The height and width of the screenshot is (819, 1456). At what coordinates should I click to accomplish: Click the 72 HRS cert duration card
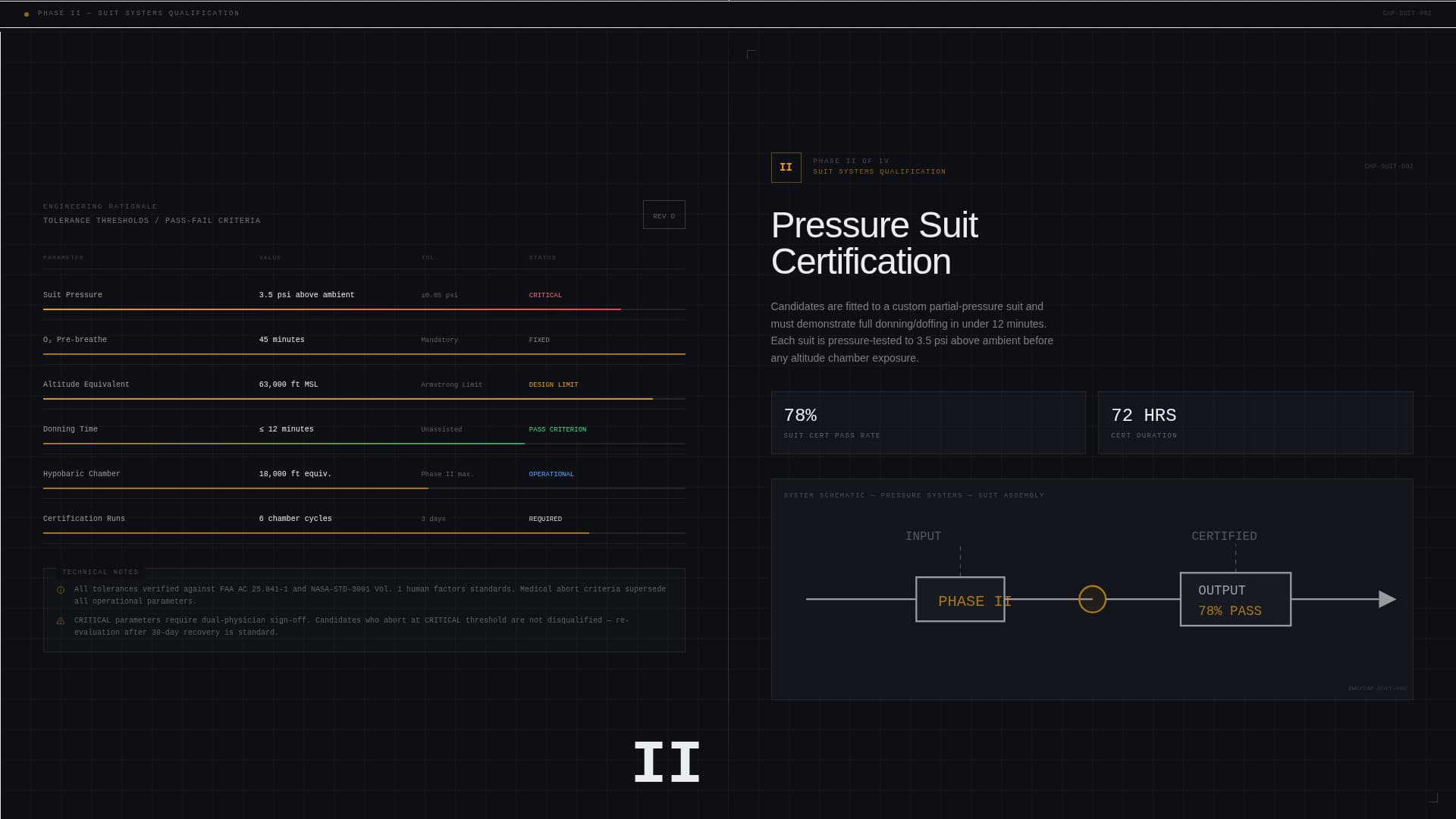click(1255, 422)
